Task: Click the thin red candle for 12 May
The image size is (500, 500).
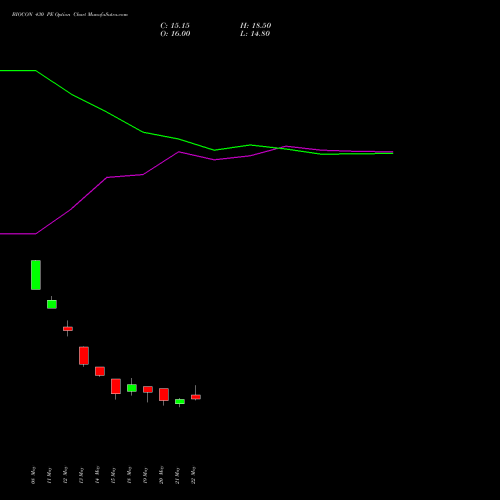Action: tap(68, 329)
